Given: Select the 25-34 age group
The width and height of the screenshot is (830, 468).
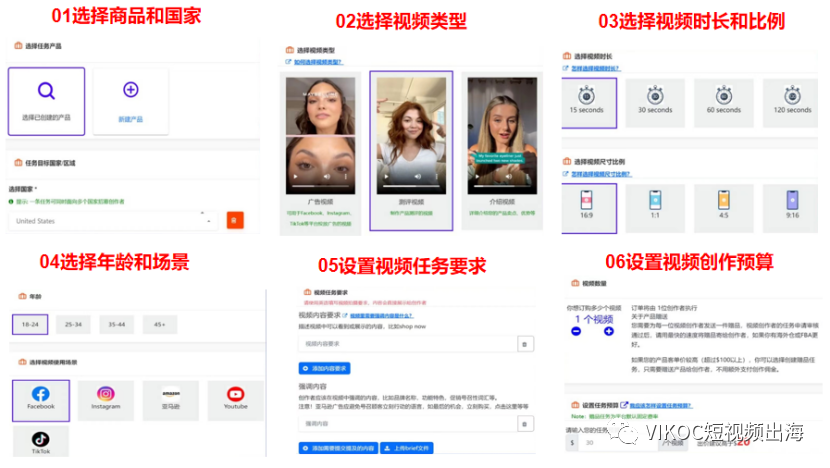Looking at the screenshot, I should [x=73, y=325].
